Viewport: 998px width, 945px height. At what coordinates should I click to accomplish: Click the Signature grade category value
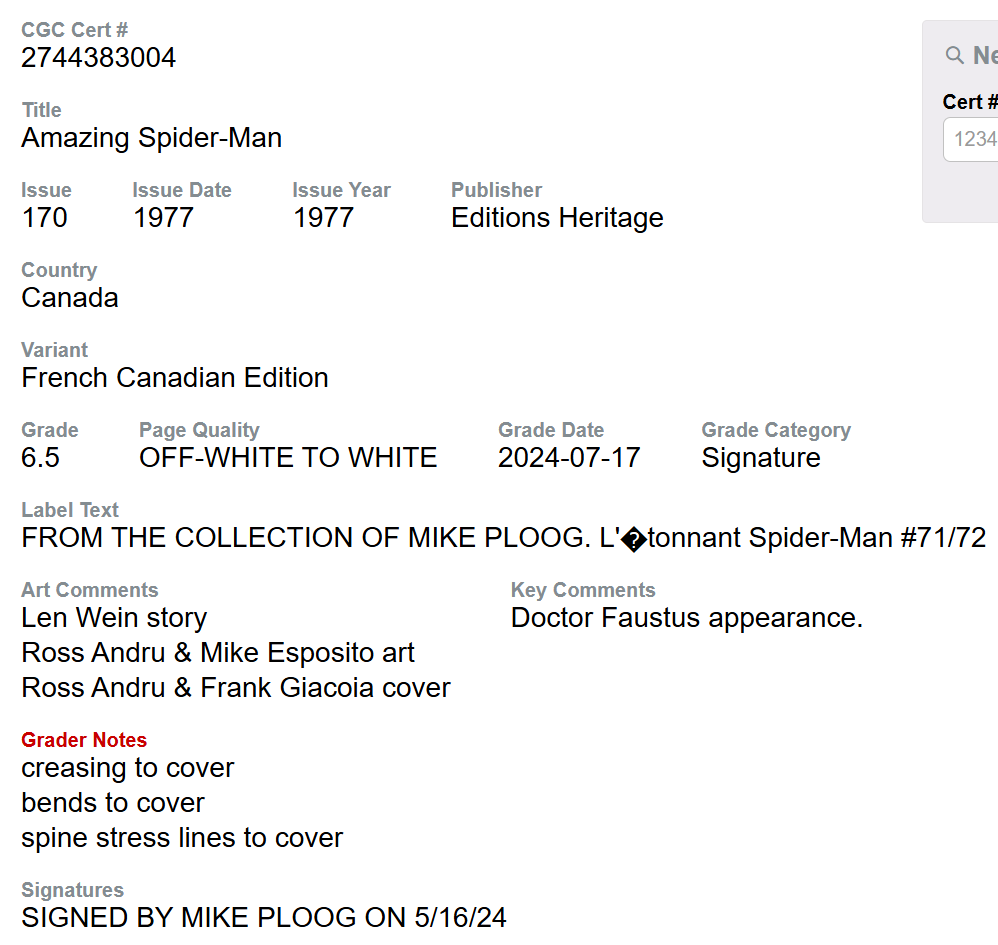click(x=761, y=458)
